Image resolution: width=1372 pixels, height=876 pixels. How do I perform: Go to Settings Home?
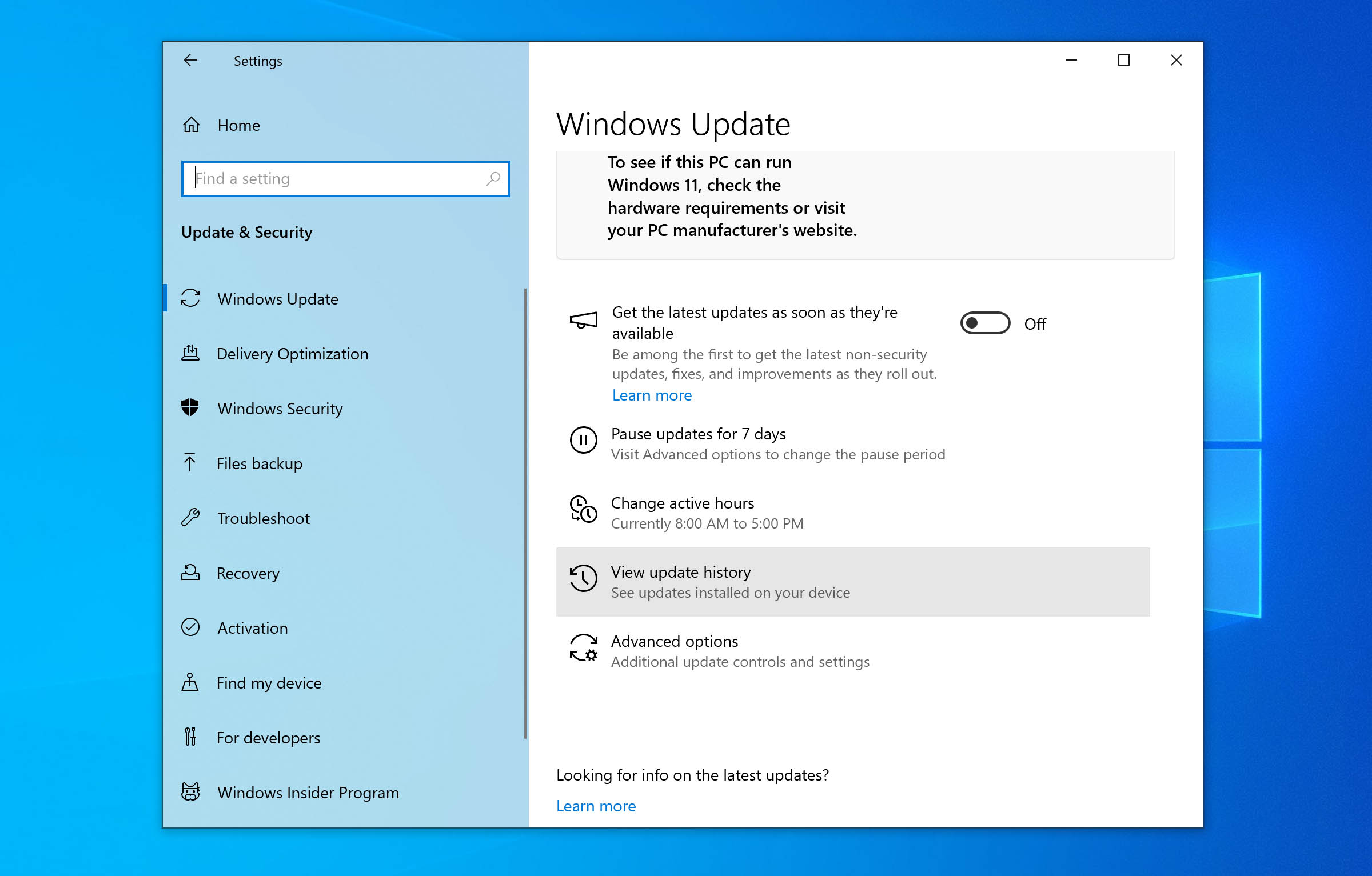[x=345, y=125]
